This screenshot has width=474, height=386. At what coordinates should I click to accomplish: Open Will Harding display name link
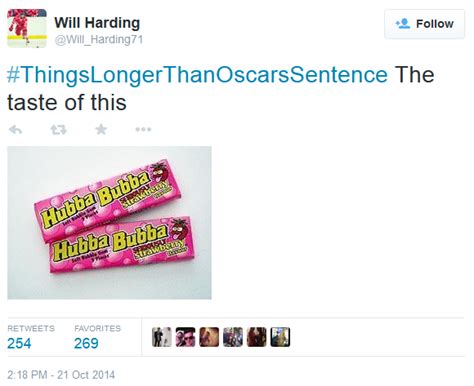click(x=97, y=23)
